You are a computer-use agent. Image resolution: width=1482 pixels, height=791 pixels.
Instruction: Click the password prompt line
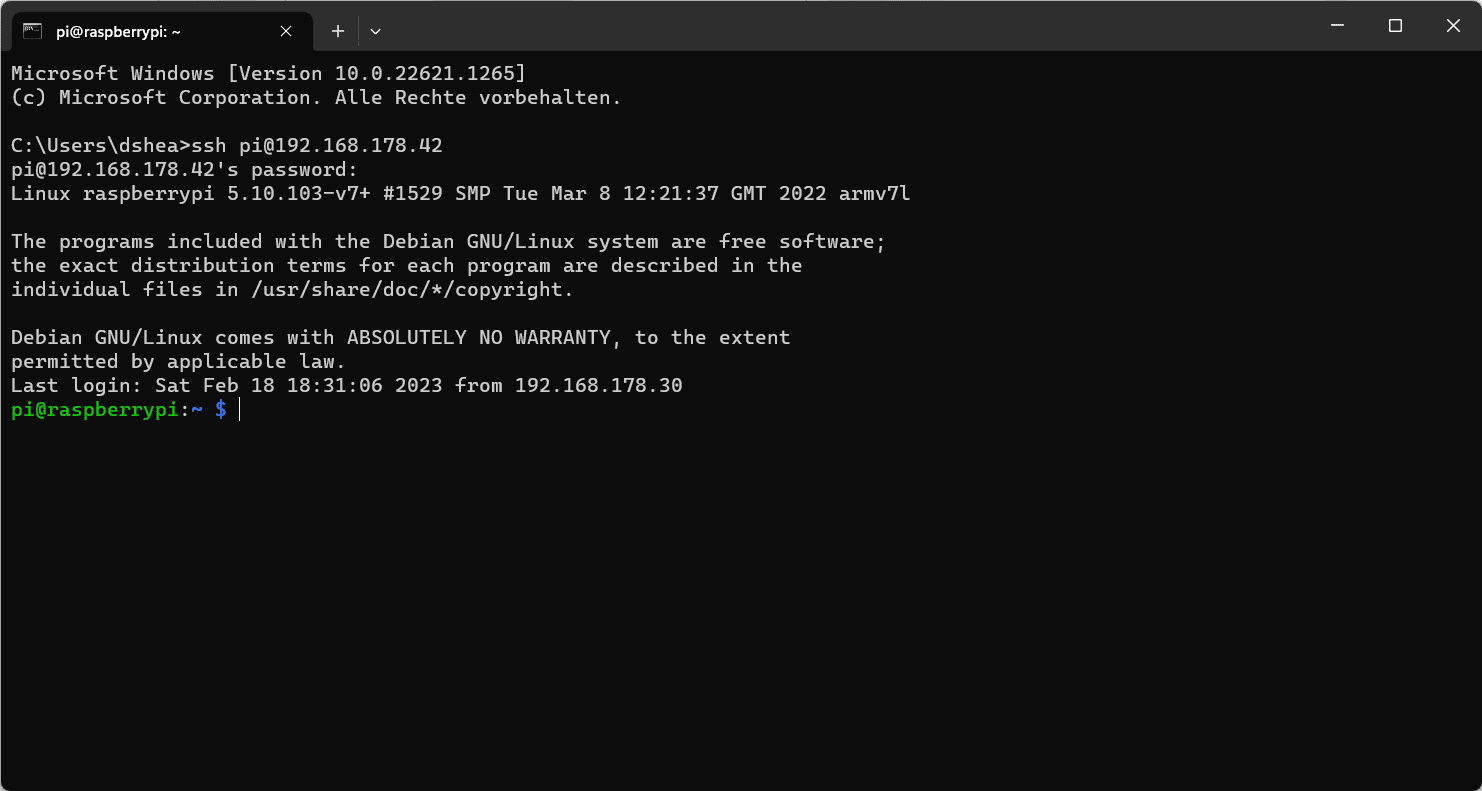[184, 170]
